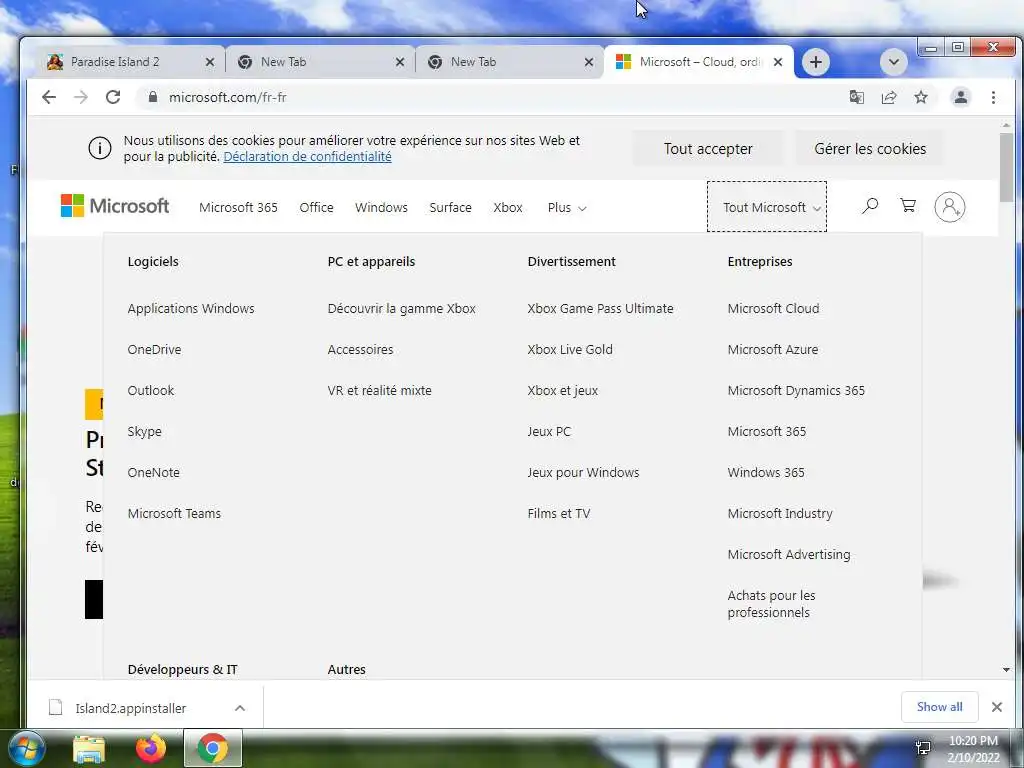Image resolution: width=1024 pixels, height=768 pixels.
Task: Close the first New Tab tab
Action: point(400,62)
